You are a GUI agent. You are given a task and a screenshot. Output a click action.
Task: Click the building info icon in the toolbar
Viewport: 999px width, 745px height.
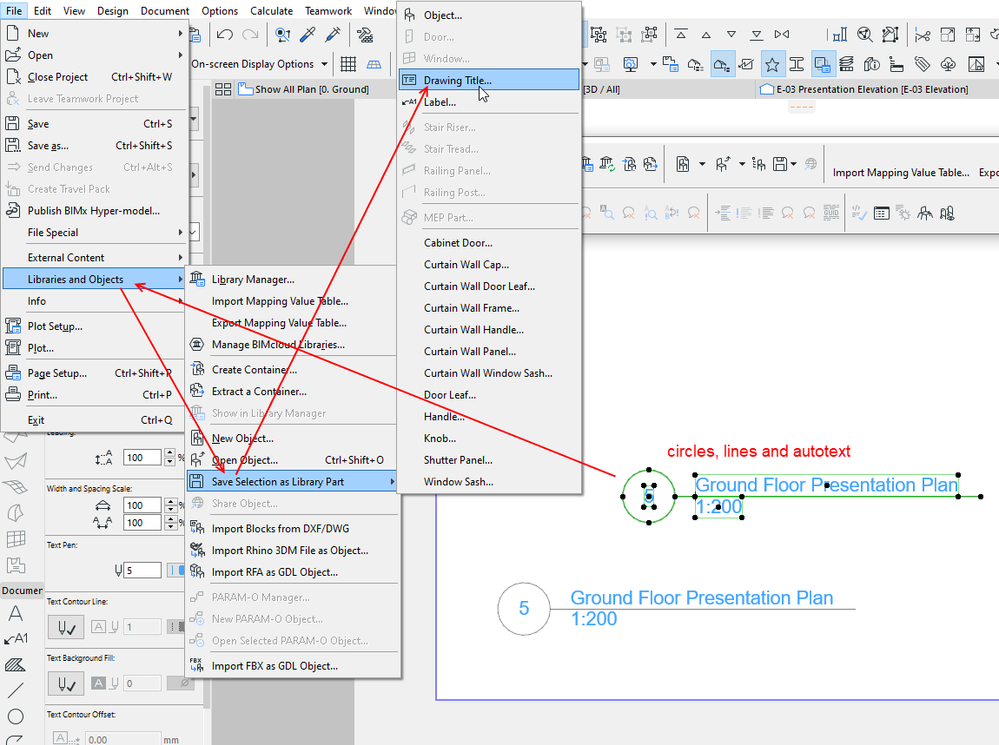click(872, 64)
